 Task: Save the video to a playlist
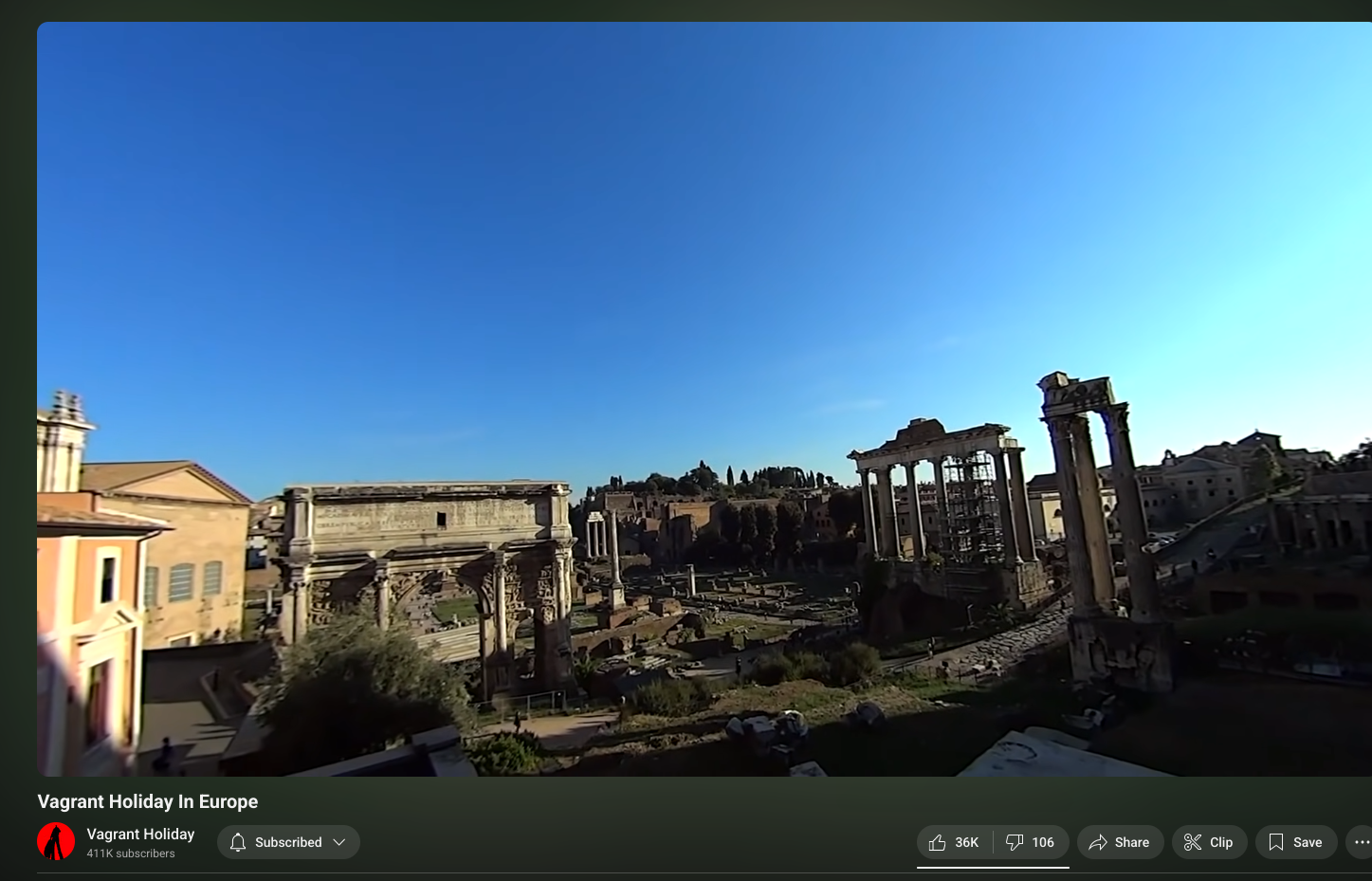(x=1296, y=842)
